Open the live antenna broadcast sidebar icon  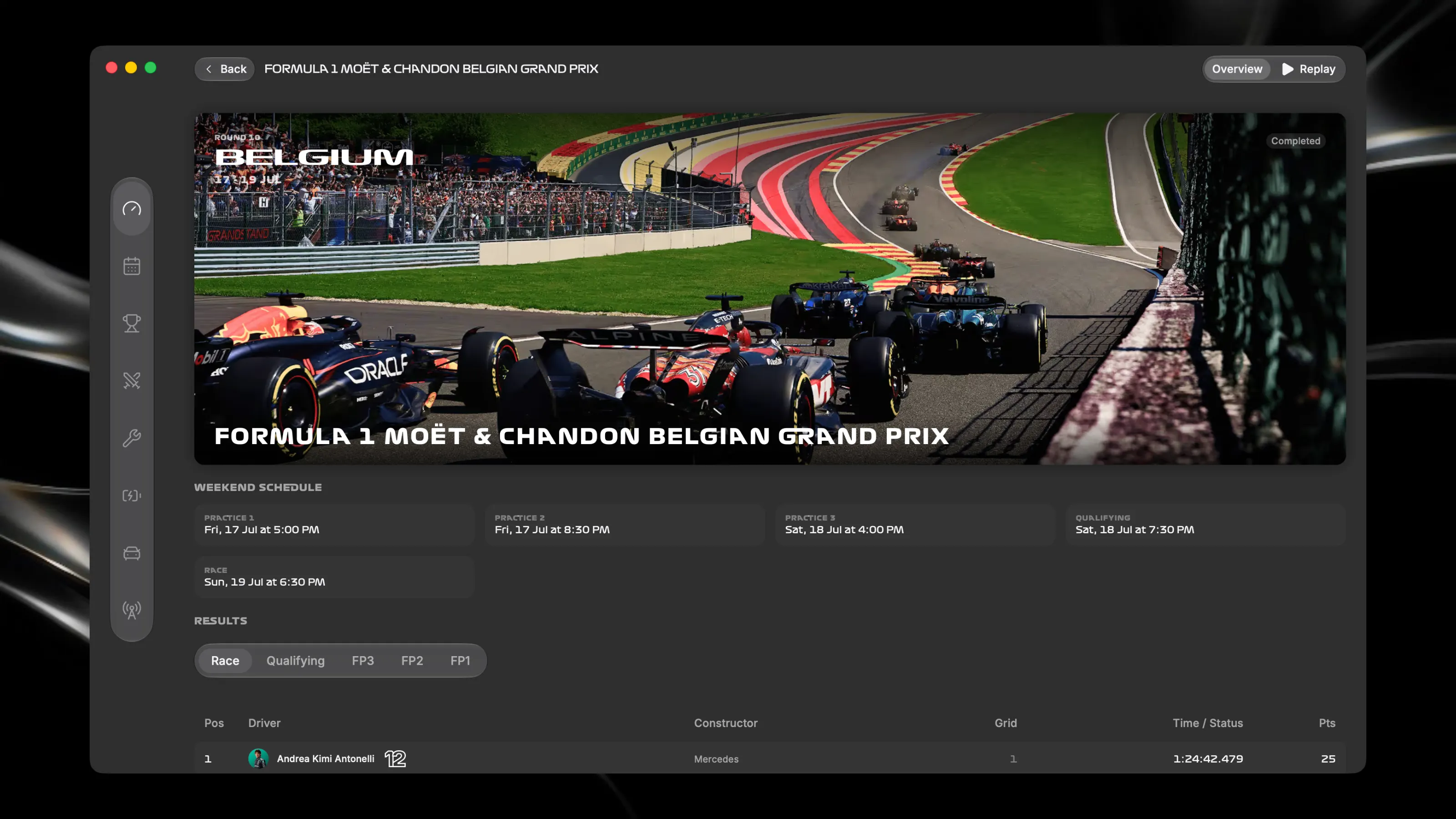click(x=131, y=610)
